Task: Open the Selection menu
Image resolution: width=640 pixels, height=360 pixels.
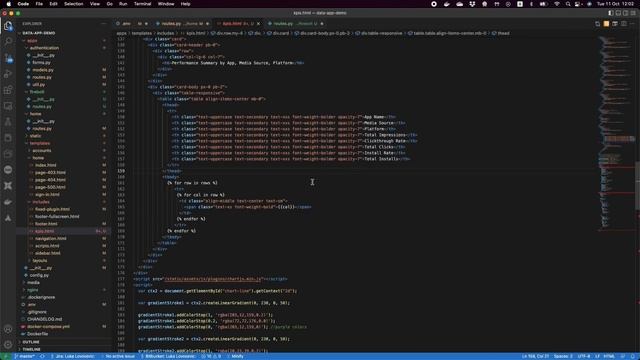Action: (x=73, y=4)
